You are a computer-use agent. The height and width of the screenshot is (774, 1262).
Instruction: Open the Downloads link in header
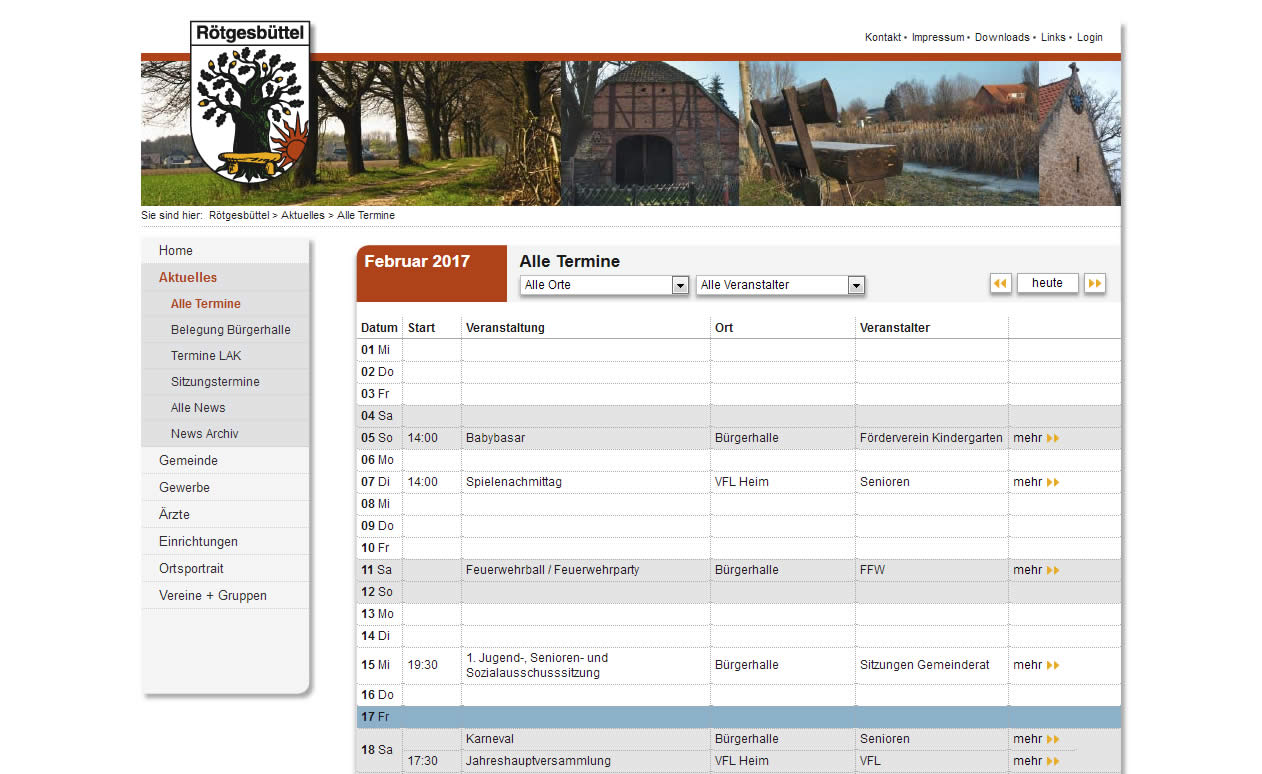pyautogui.click(x=1002, y=37)
